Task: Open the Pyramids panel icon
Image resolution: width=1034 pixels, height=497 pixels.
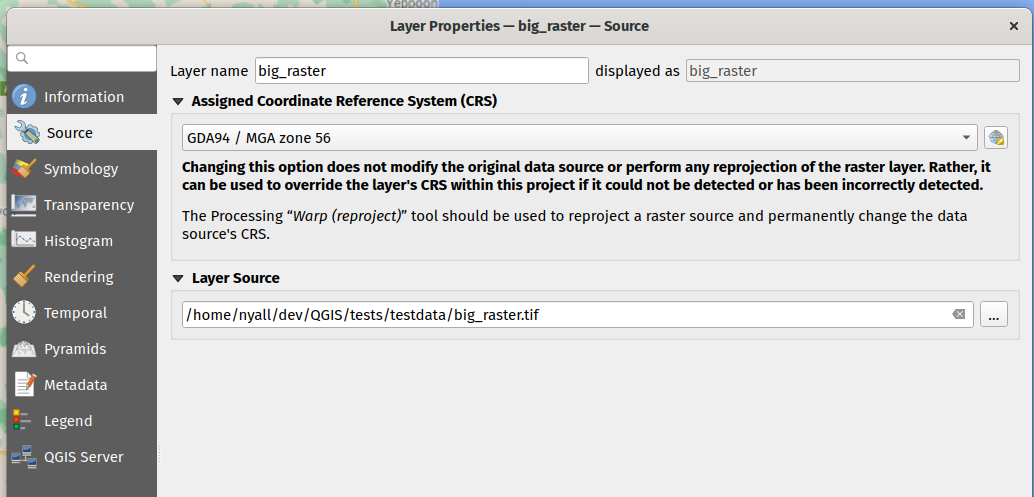Action: tap(25, 349)
